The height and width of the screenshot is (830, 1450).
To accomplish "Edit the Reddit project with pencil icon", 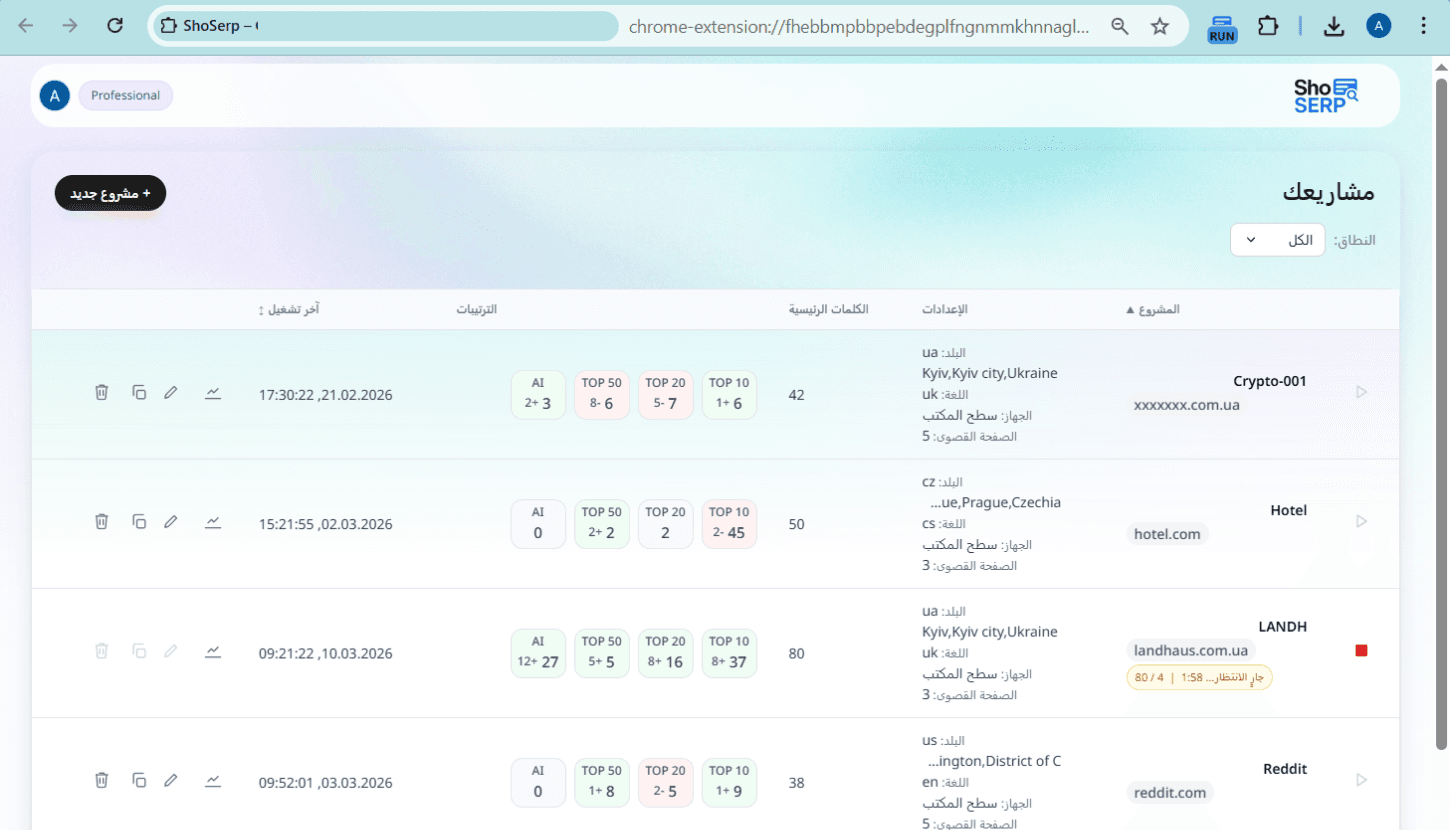I will tap(171, 780).
